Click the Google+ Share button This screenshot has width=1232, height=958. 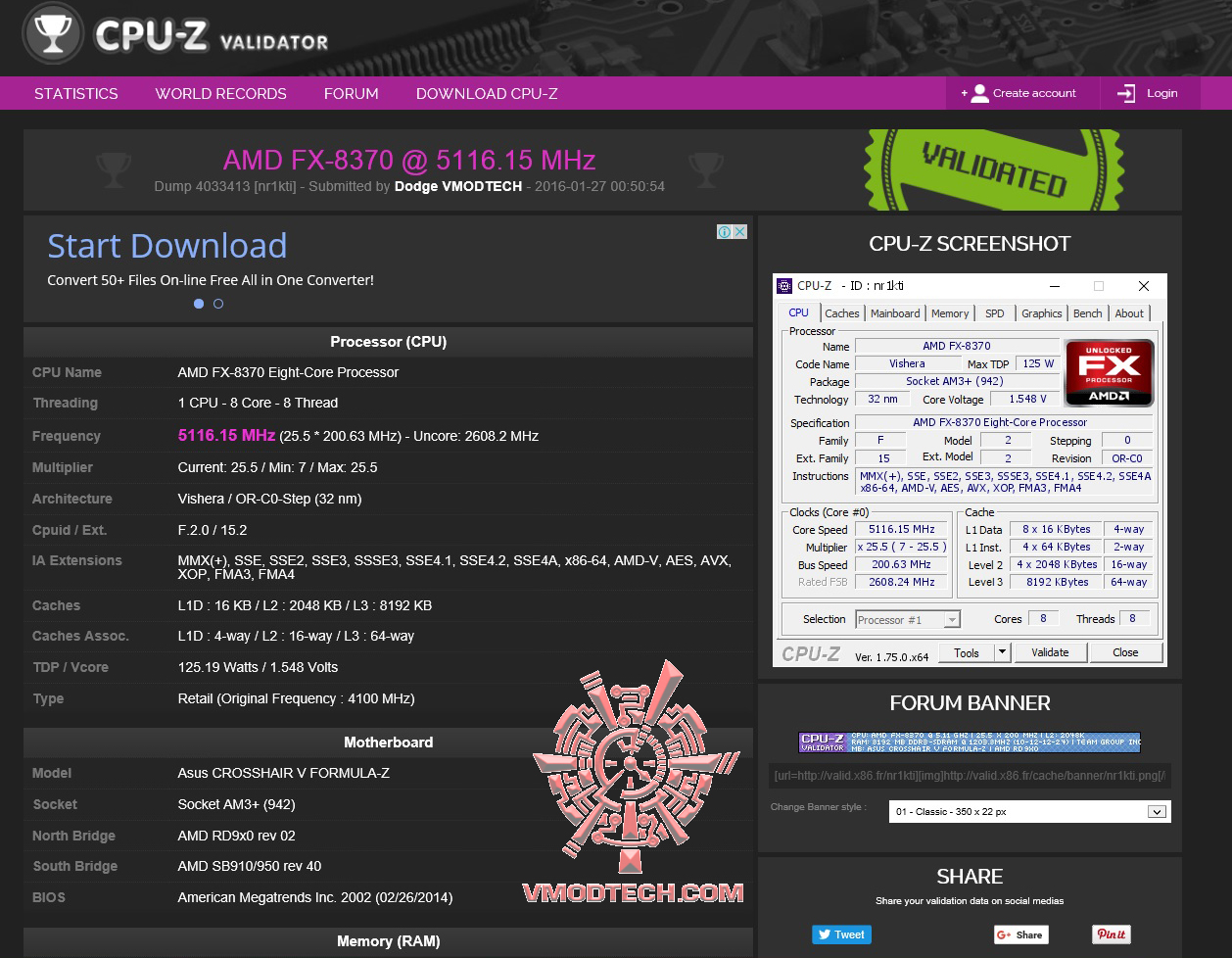(x=1020, y=934)
